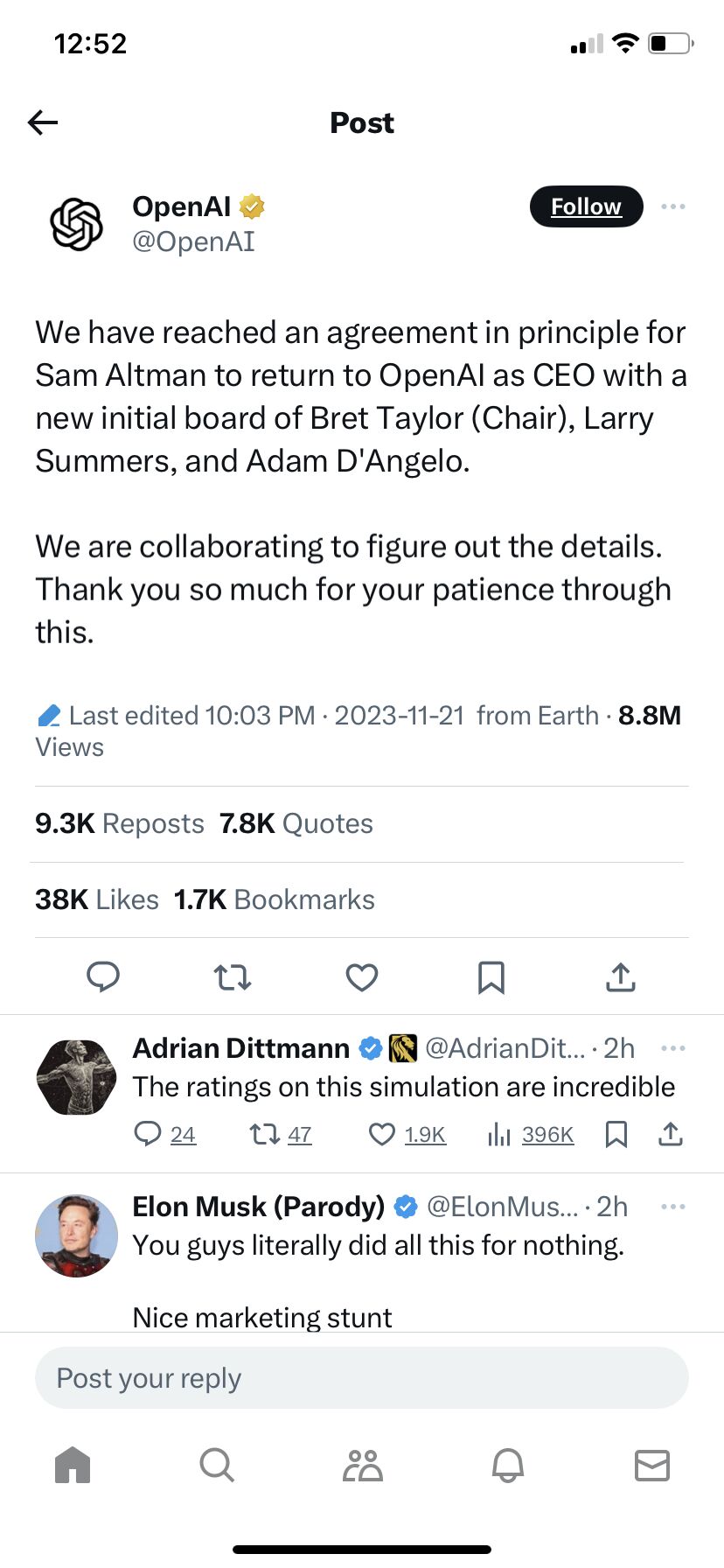View the 7.8K Quotes list

[x=296, y=823]
